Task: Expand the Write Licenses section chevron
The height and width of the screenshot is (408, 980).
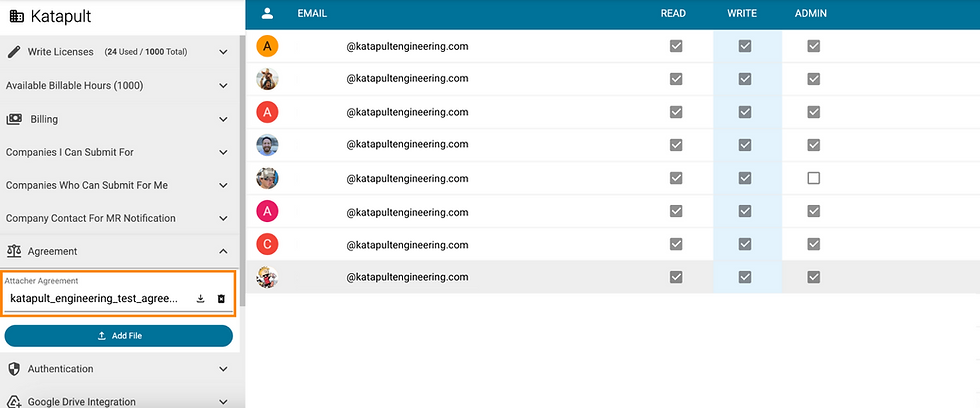Action: tap(223, 52)
